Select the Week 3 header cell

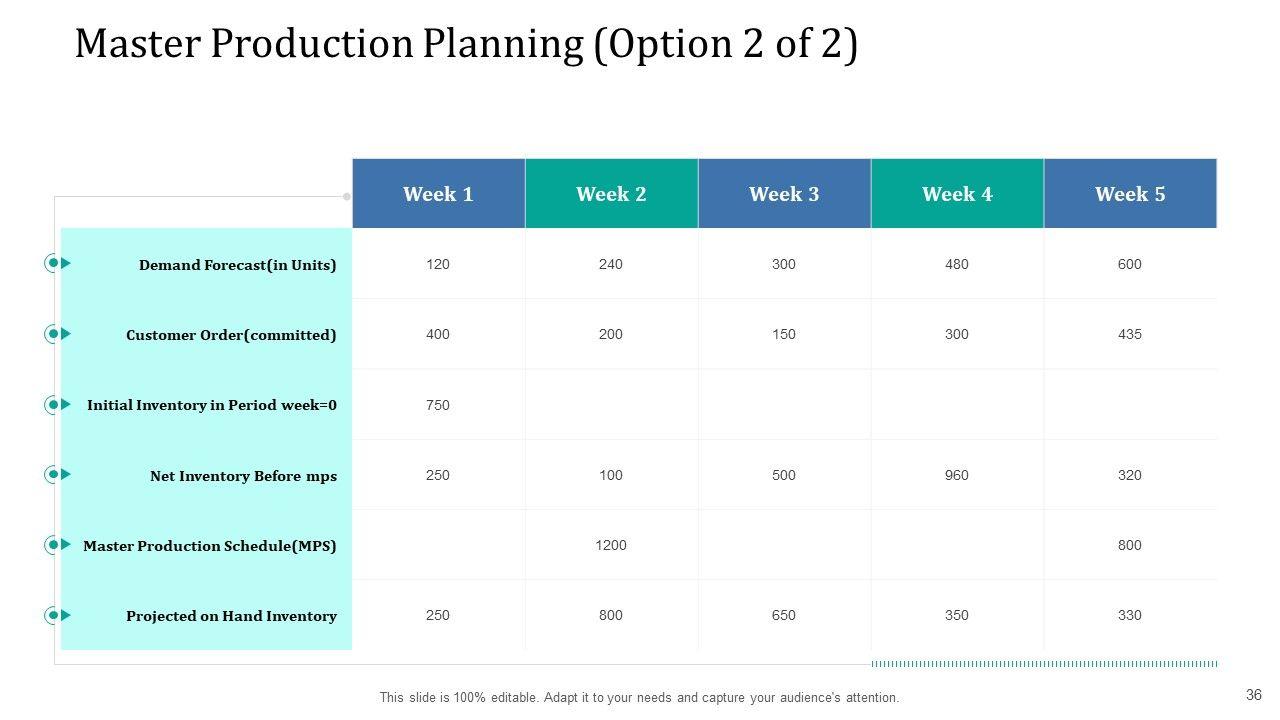[784, 194]
